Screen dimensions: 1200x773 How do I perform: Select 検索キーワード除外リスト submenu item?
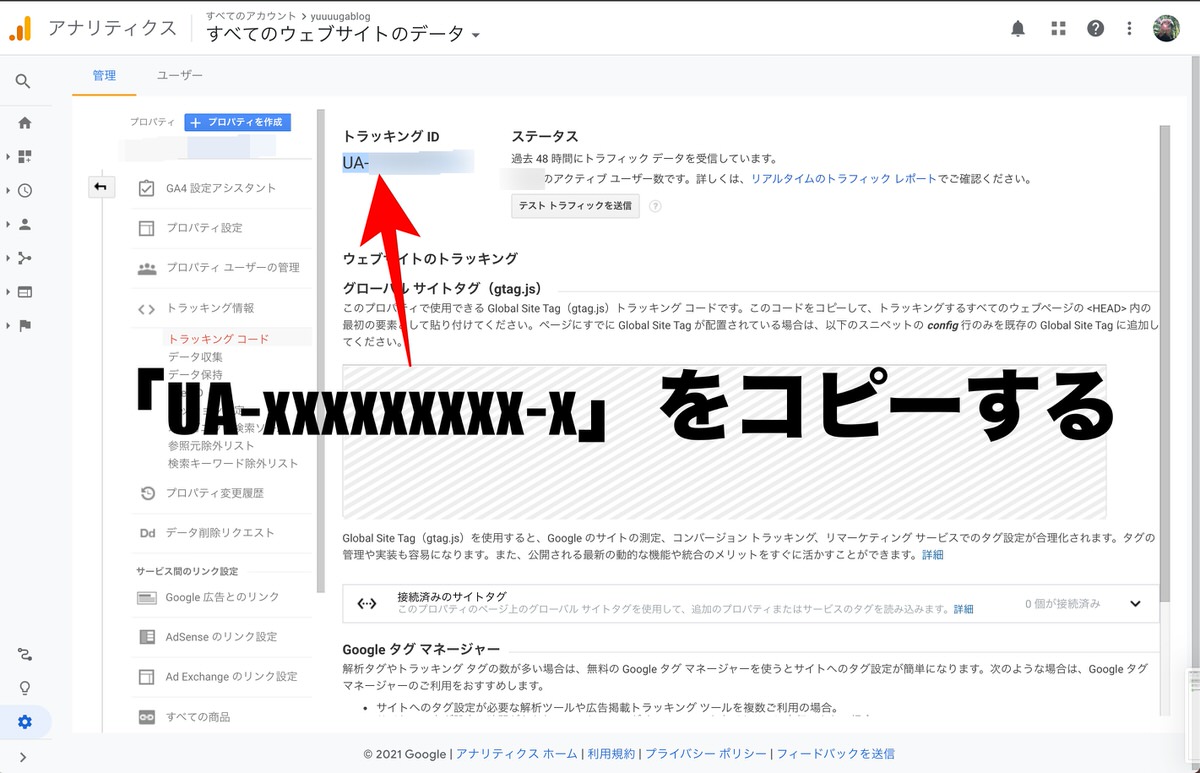pyautogui.click(x=233, y=464)
